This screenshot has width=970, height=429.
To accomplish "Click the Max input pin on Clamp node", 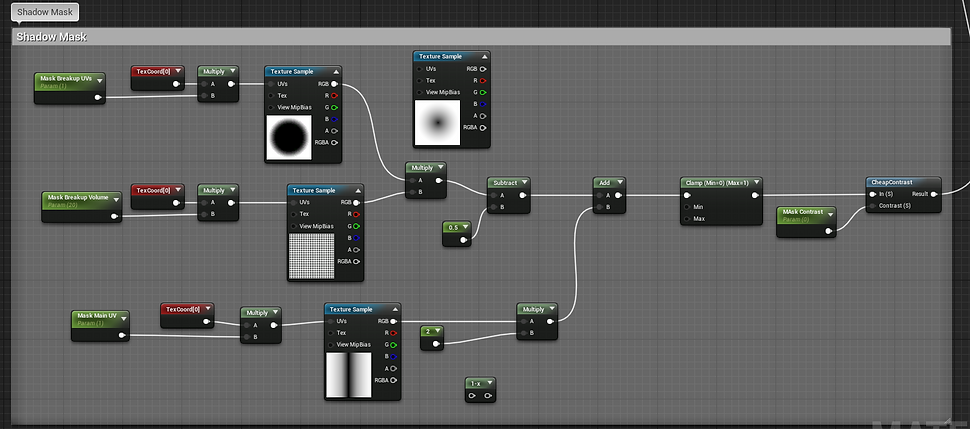I will (687, 219).
